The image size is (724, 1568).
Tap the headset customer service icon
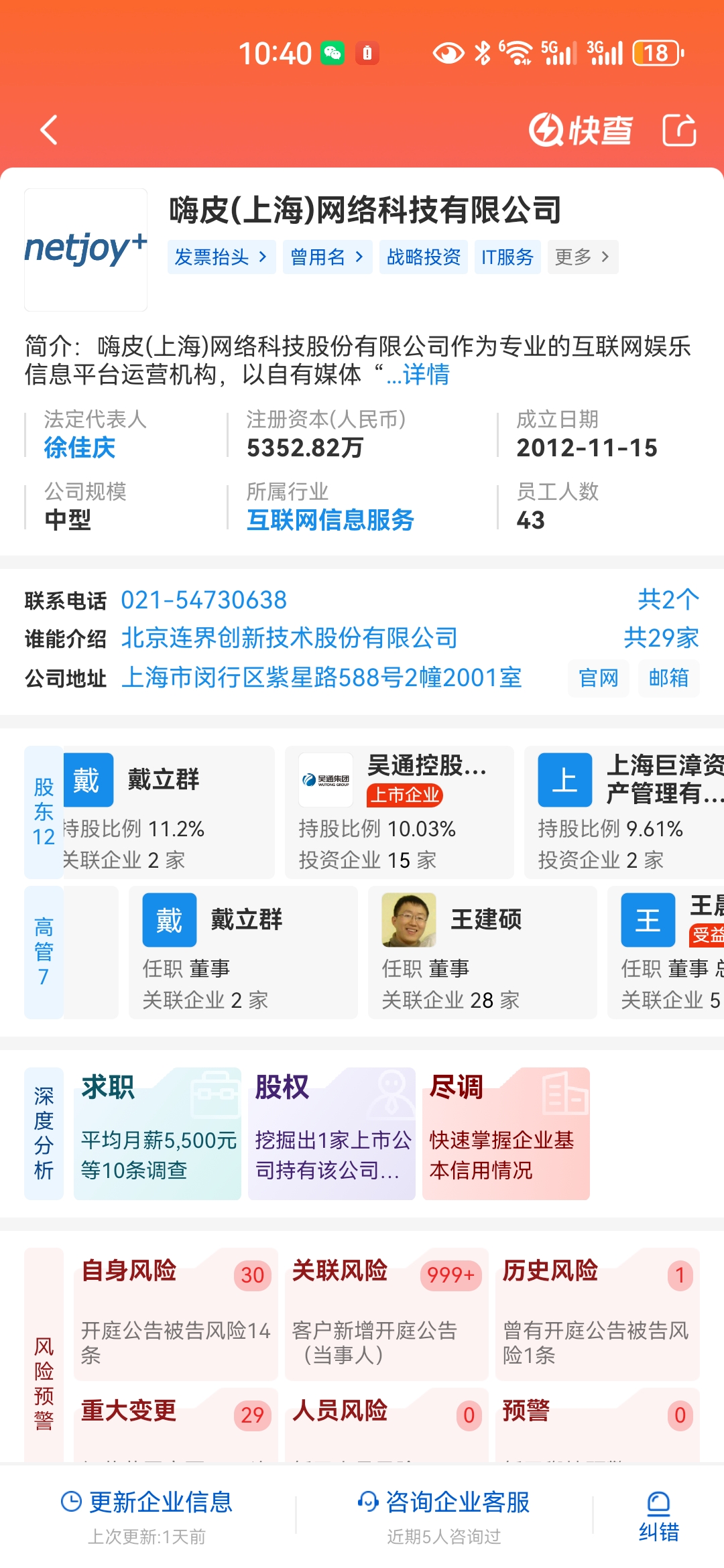[368, 1502]
